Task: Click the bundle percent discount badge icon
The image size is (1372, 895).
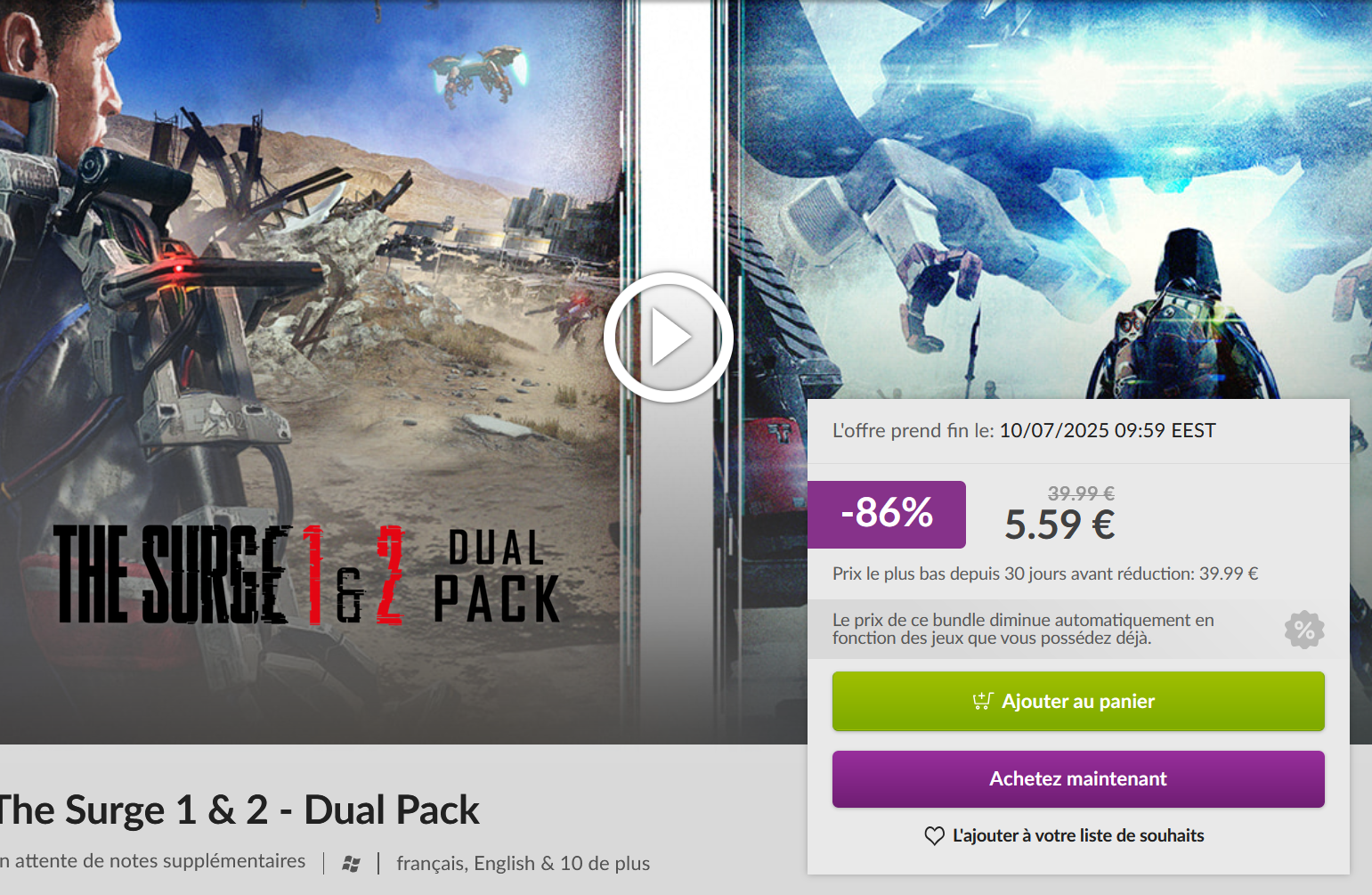Action: [x=1304, y=630]
